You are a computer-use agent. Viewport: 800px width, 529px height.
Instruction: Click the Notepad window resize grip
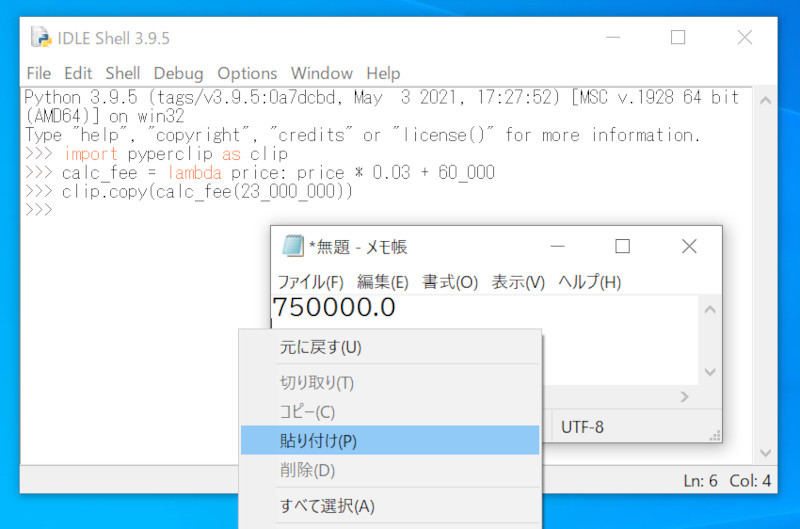(715, 436)
